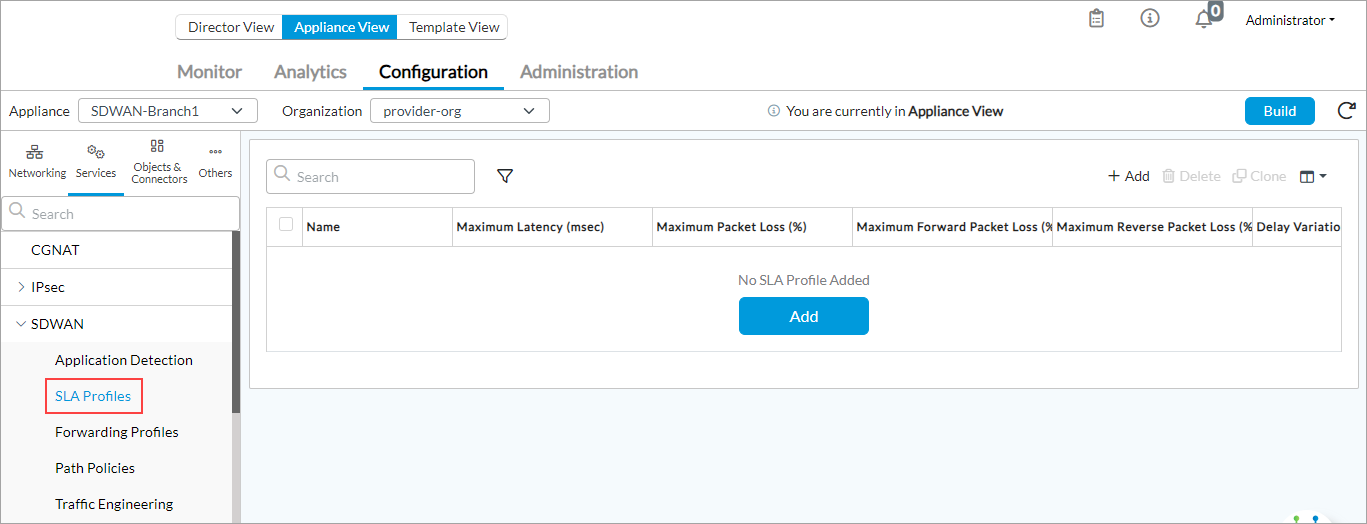Open the notifications bell icon
Screen dimensions: 1367x524
(x=1204, y=19)
